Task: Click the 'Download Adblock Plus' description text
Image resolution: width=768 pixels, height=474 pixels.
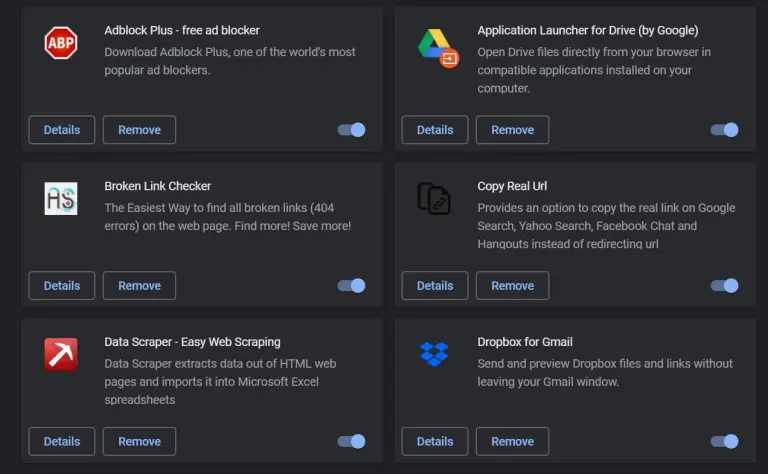Action: click(230, 61)
